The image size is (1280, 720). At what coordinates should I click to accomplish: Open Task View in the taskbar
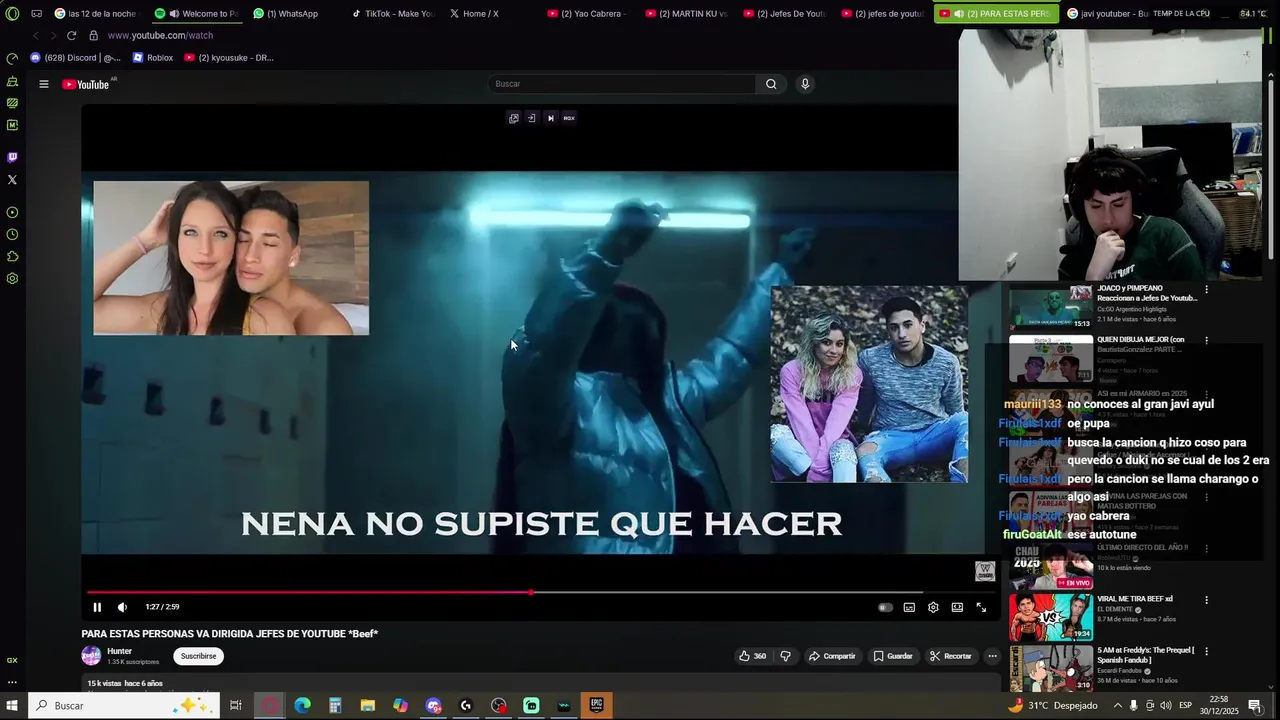tap(236, 706)
